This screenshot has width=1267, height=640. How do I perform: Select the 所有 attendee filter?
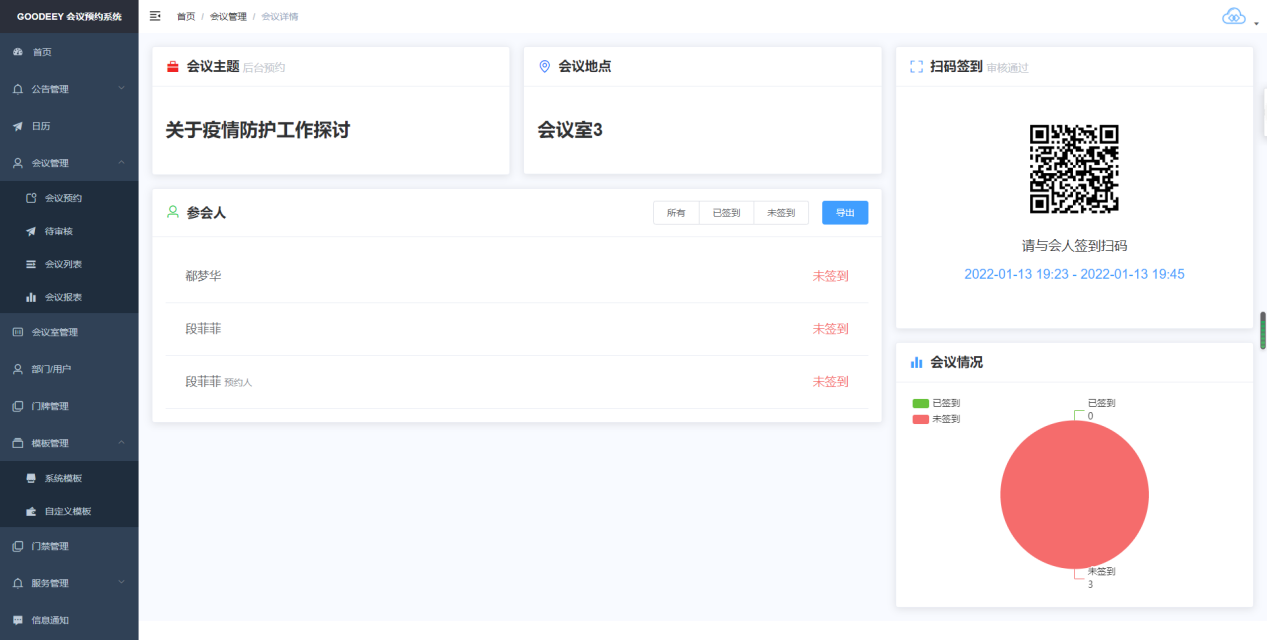pyautogui.click(x=676, y=213)
